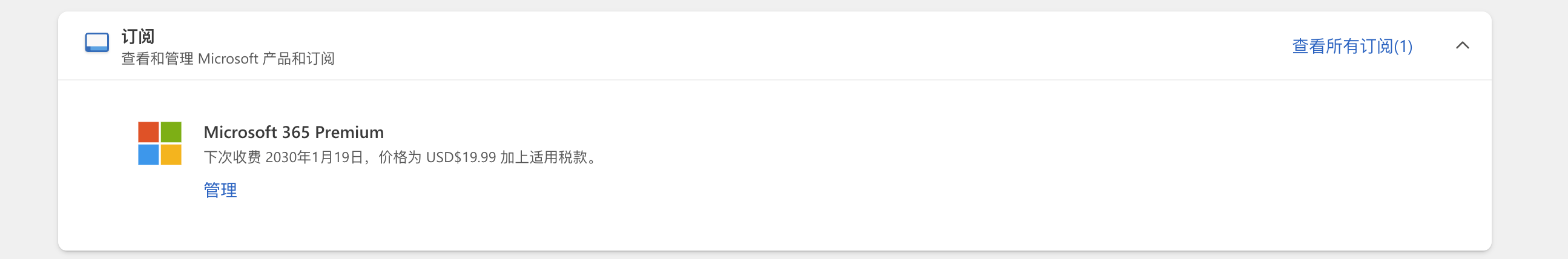This screenshot has width=1568, height=259.
Task: Click the 订阅 section heading
Action: point(138,36)
